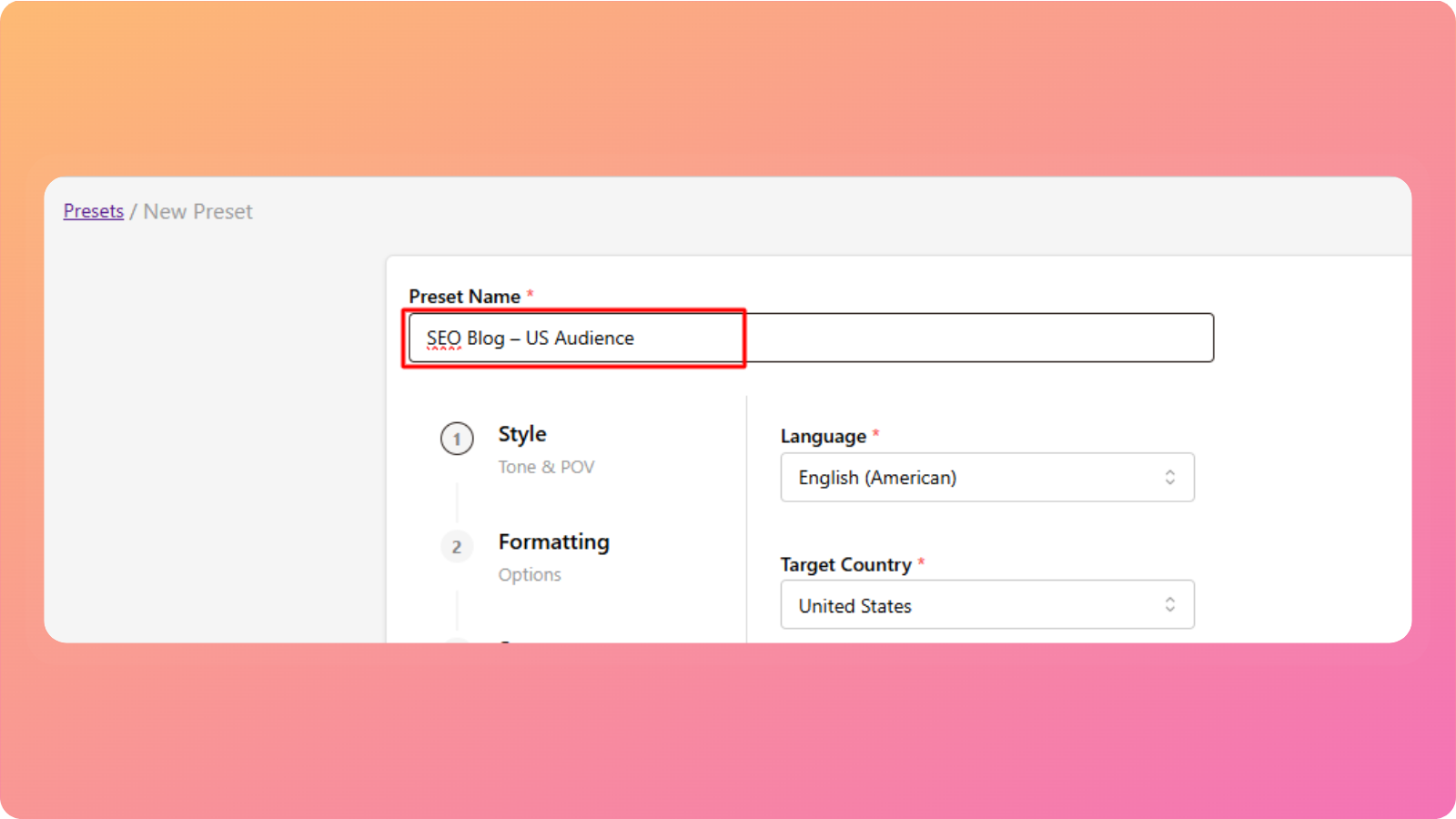Expand the Target Country dropdown
The height and width of the screenshot is (819, 1456).
(x=986, y=605)
